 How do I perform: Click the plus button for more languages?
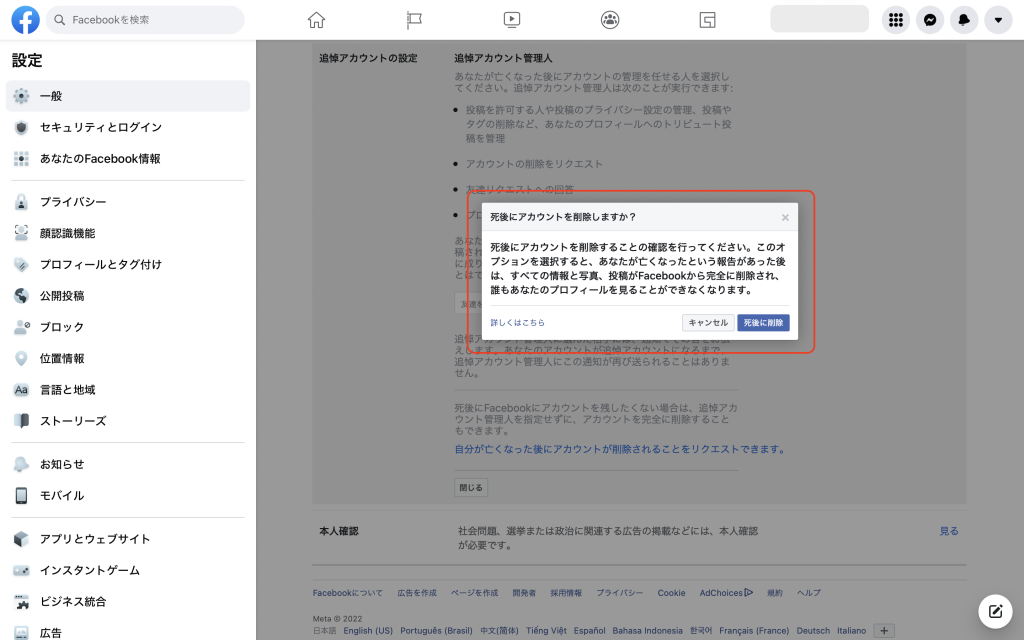(884, 631)
